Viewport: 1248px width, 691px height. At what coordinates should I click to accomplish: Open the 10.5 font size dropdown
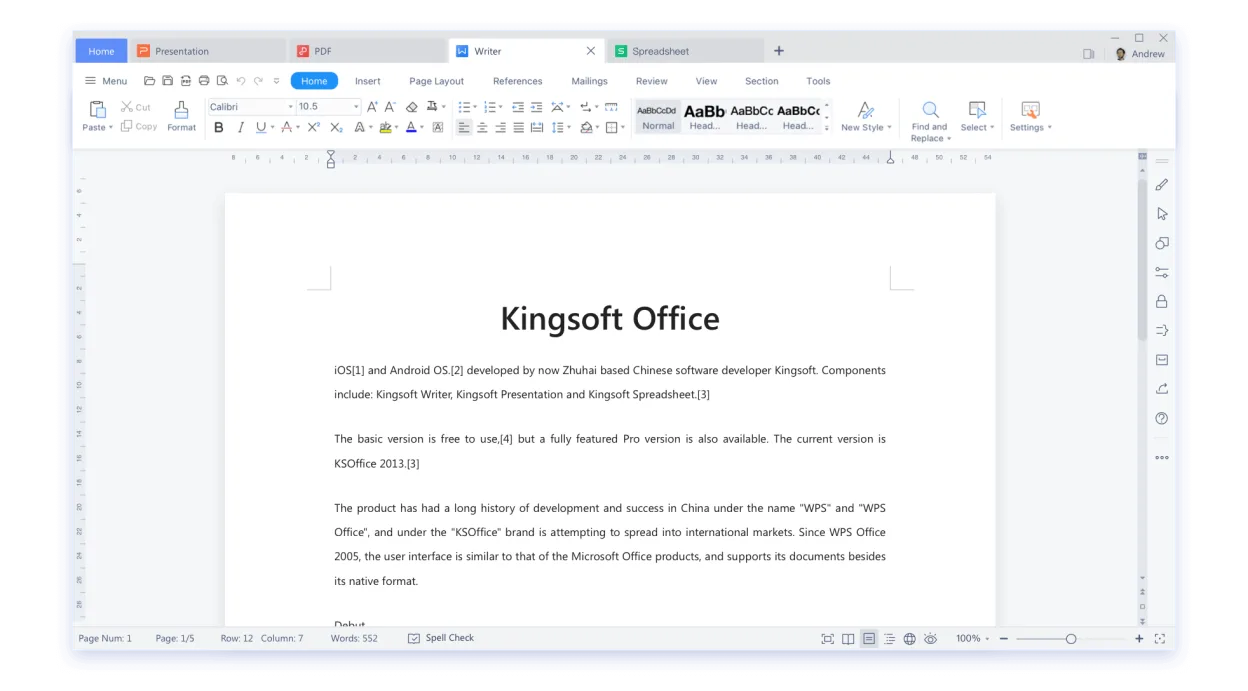[x=355, y=107]
